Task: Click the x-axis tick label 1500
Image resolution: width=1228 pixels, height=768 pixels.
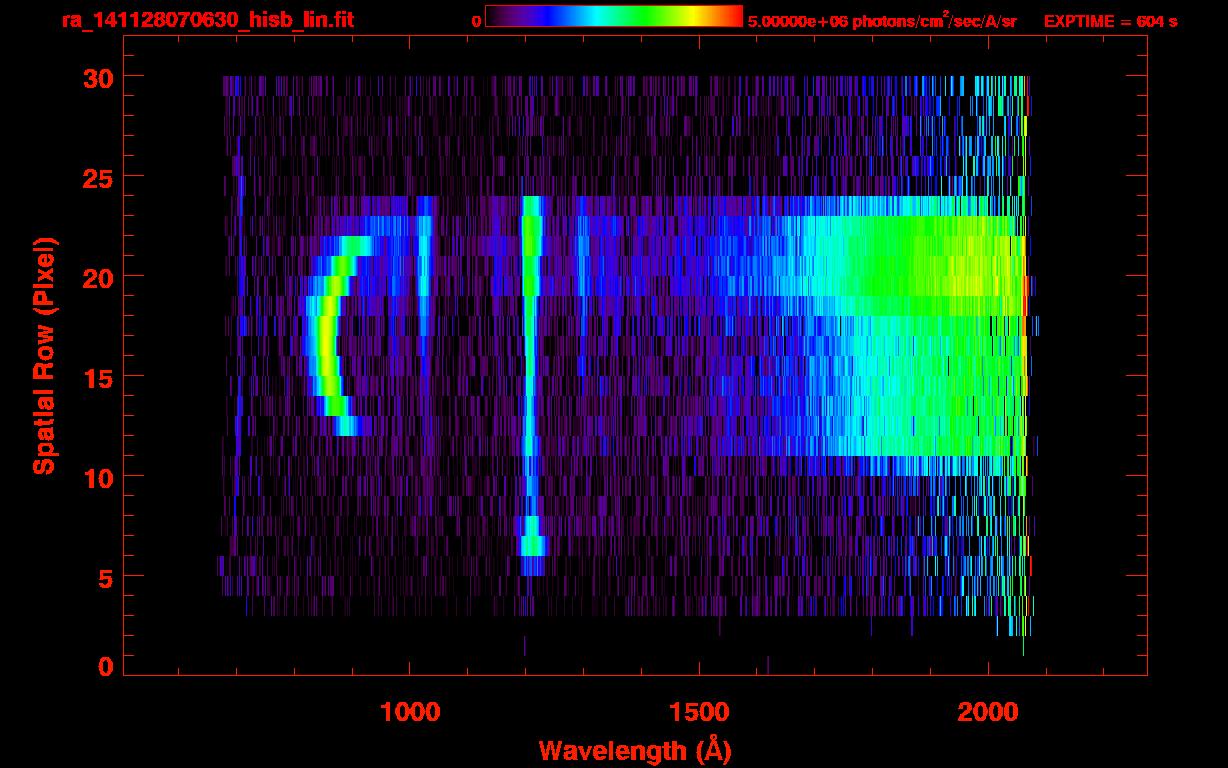Action: point(699,712)
